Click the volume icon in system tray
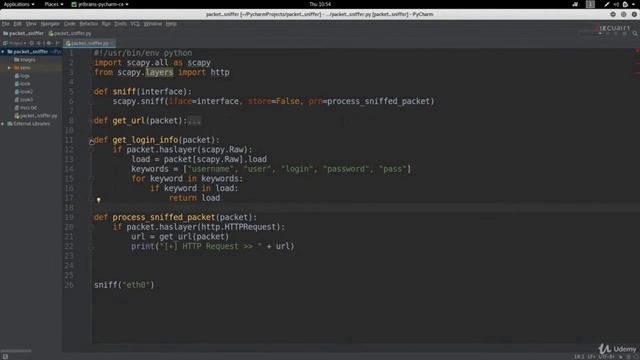 616,4
